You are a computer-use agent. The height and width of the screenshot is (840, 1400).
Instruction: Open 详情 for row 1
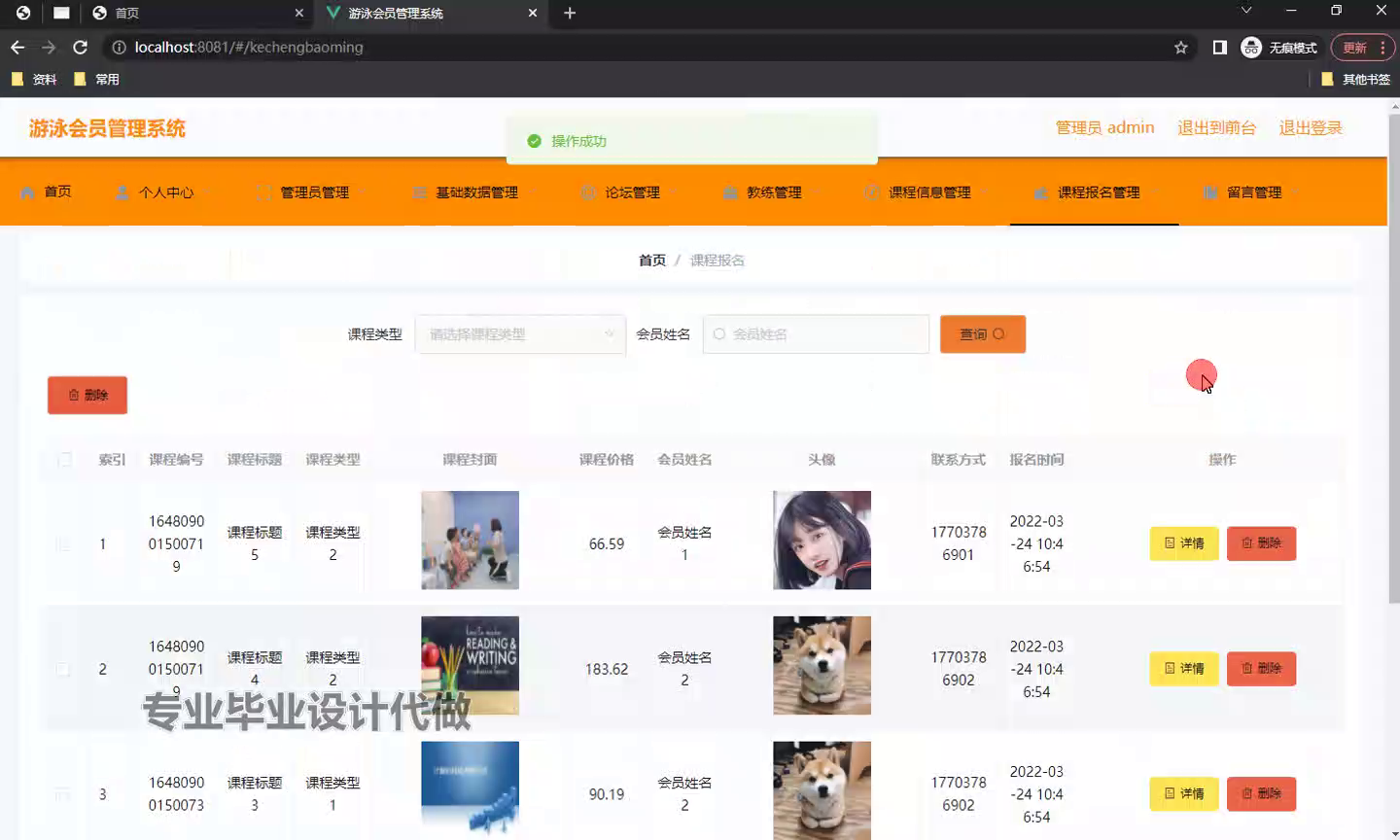[x=1184, y=543]
